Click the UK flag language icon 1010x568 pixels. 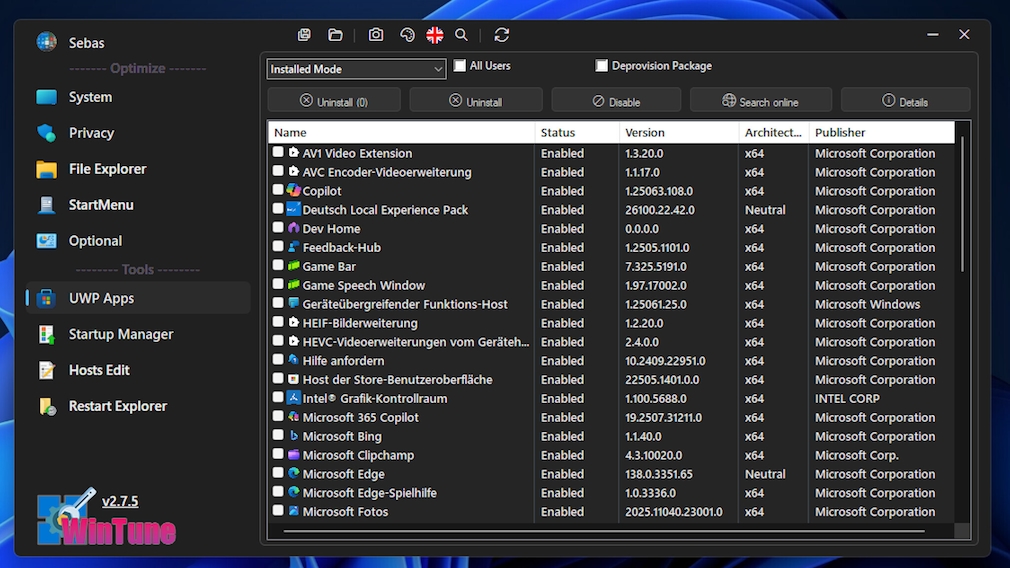tap(434, 35)
